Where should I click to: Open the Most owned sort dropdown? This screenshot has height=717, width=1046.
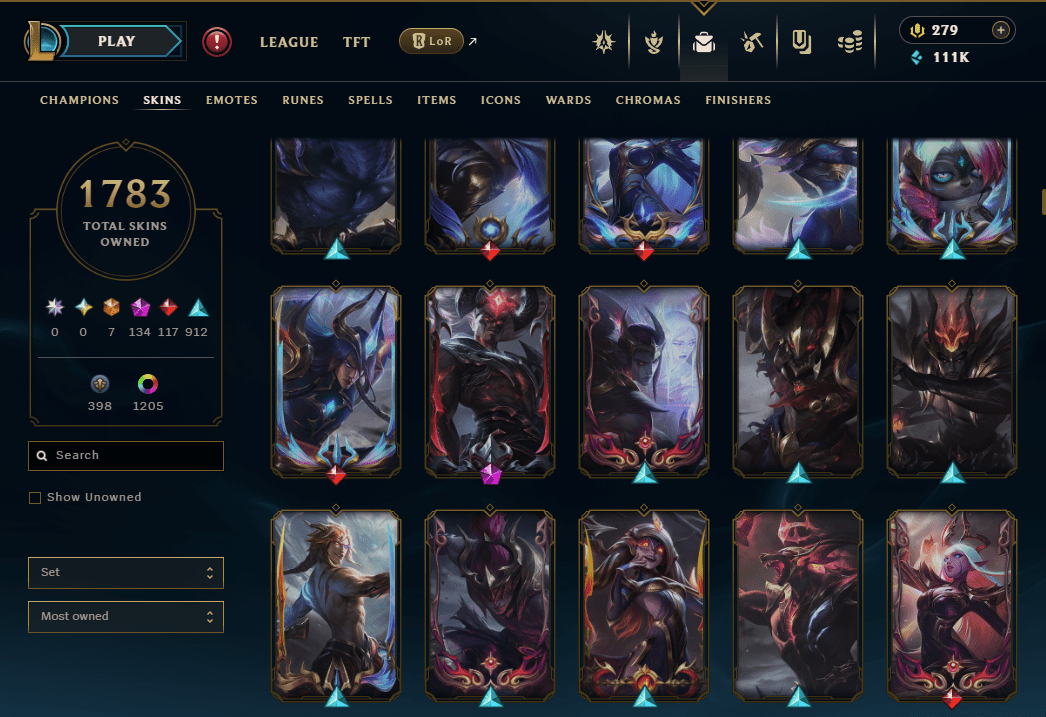pos(126,616)
